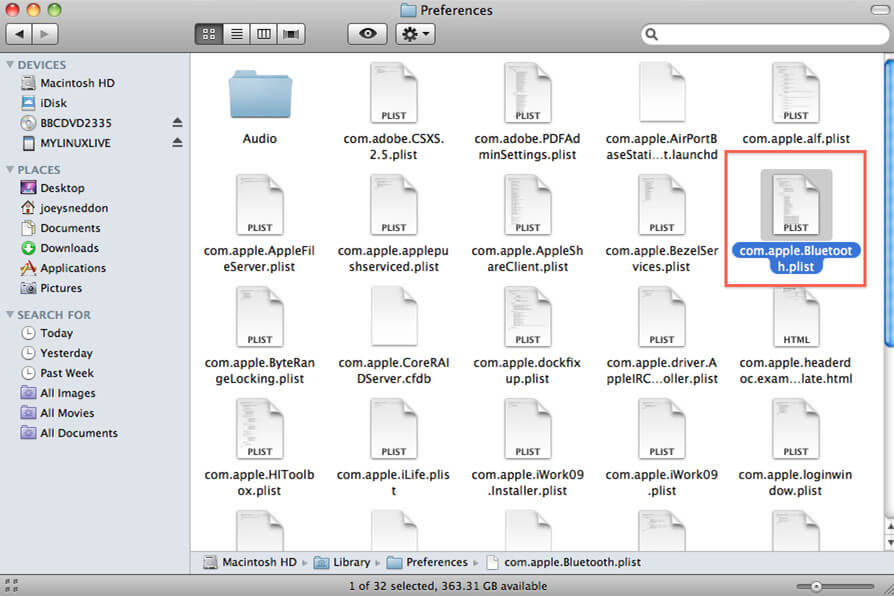Select the com.adobe.CSXS.2.5.plist file icon

[x=394, y=93]
